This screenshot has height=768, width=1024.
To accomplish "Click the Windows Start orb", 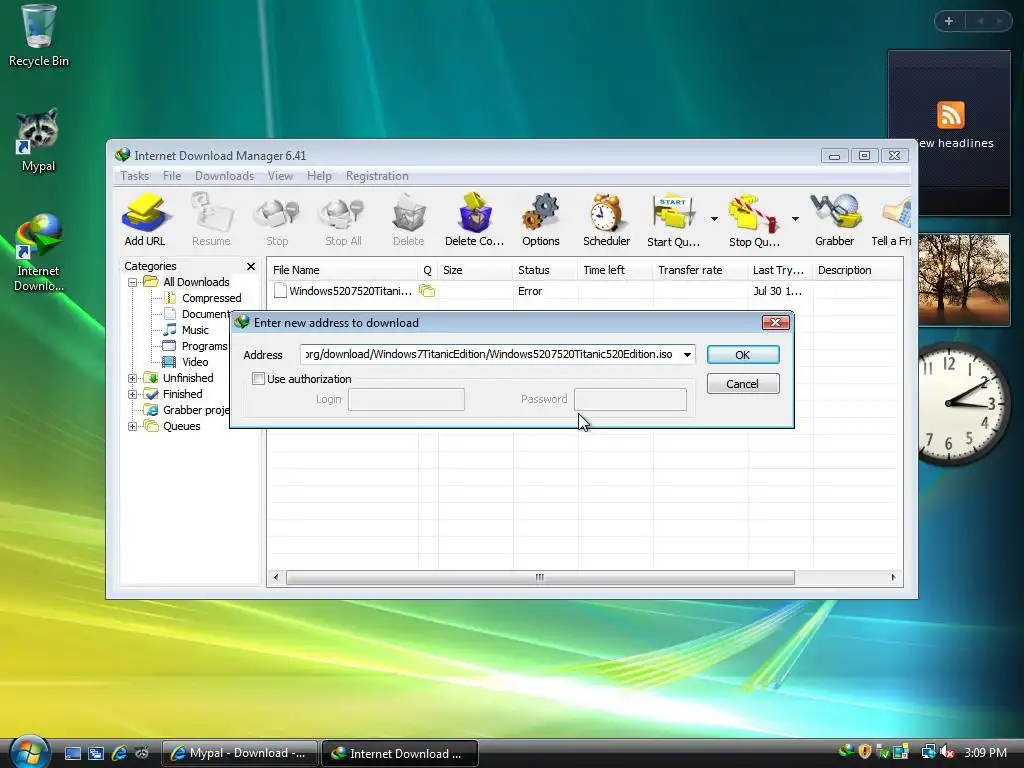I will pos(28,751).
